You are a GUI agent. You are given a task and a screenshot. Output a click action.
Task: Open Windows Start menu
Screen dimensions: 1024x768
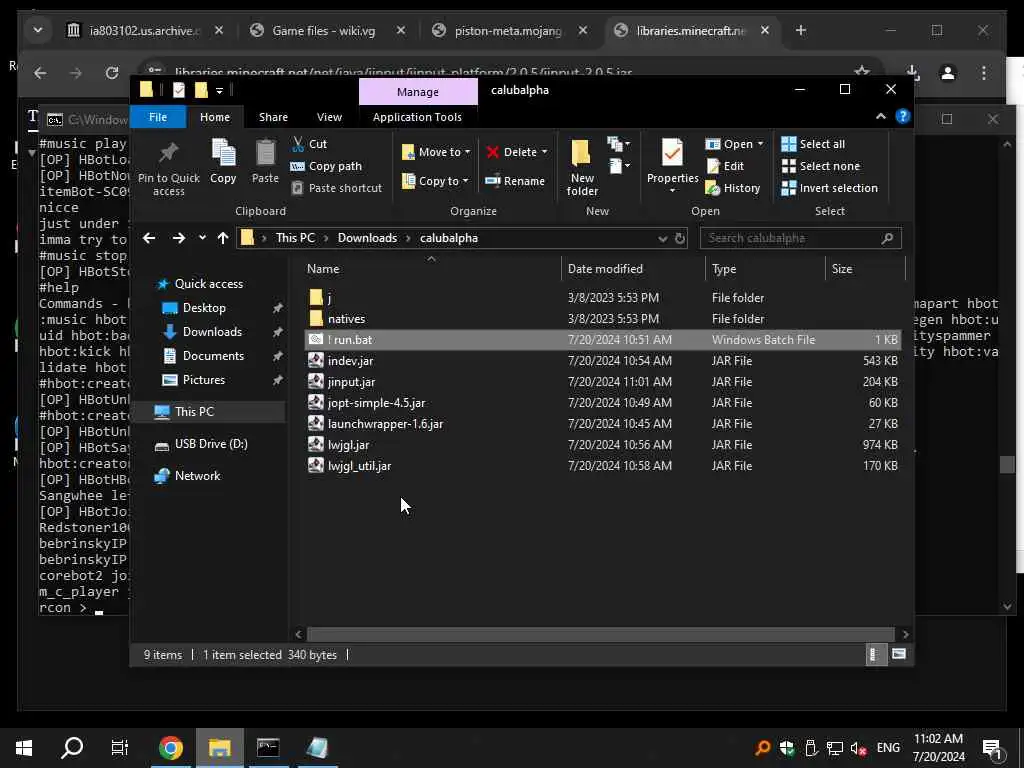point(24,748)
